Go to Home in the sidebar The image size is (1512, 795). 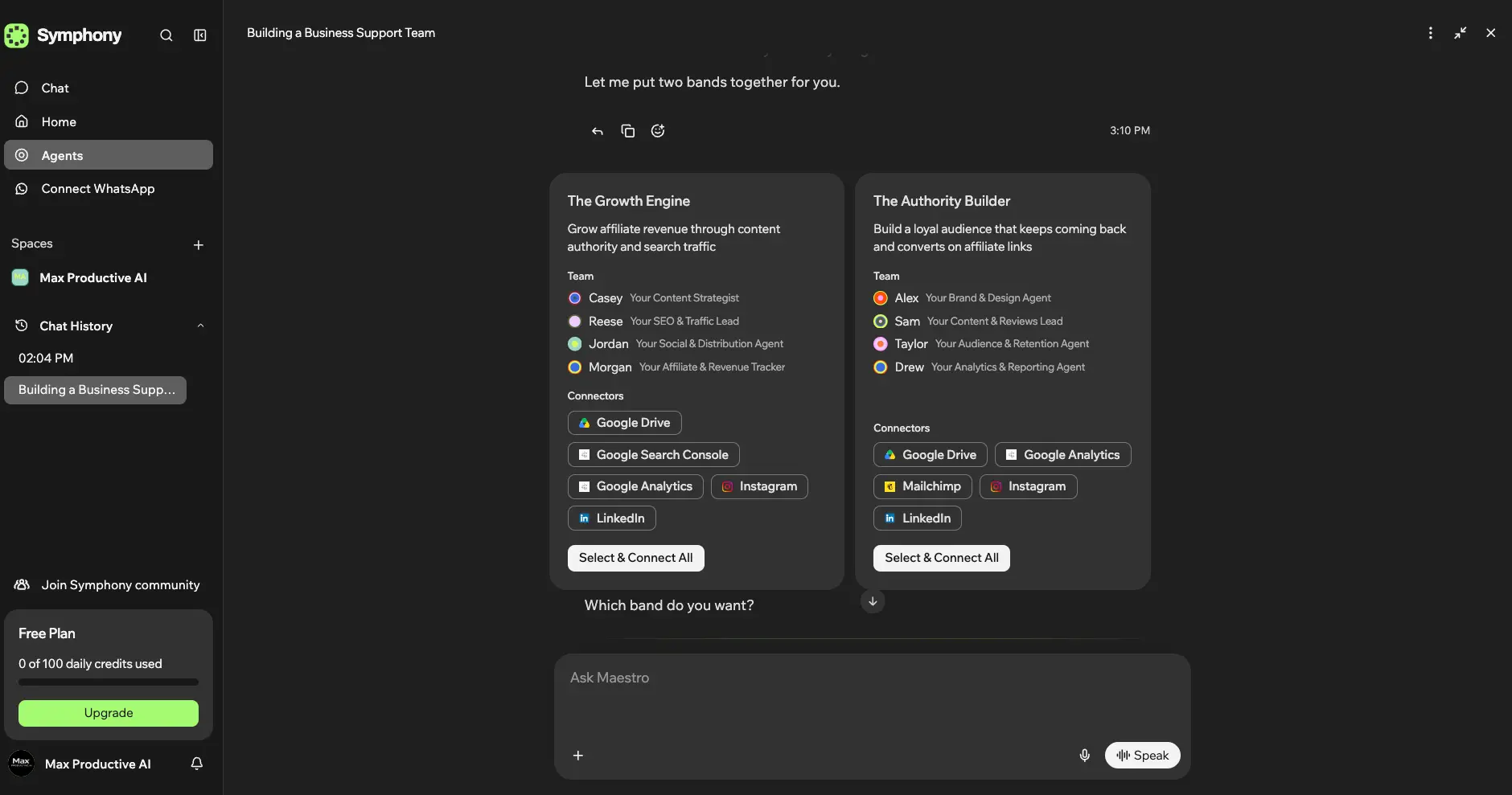109,122
